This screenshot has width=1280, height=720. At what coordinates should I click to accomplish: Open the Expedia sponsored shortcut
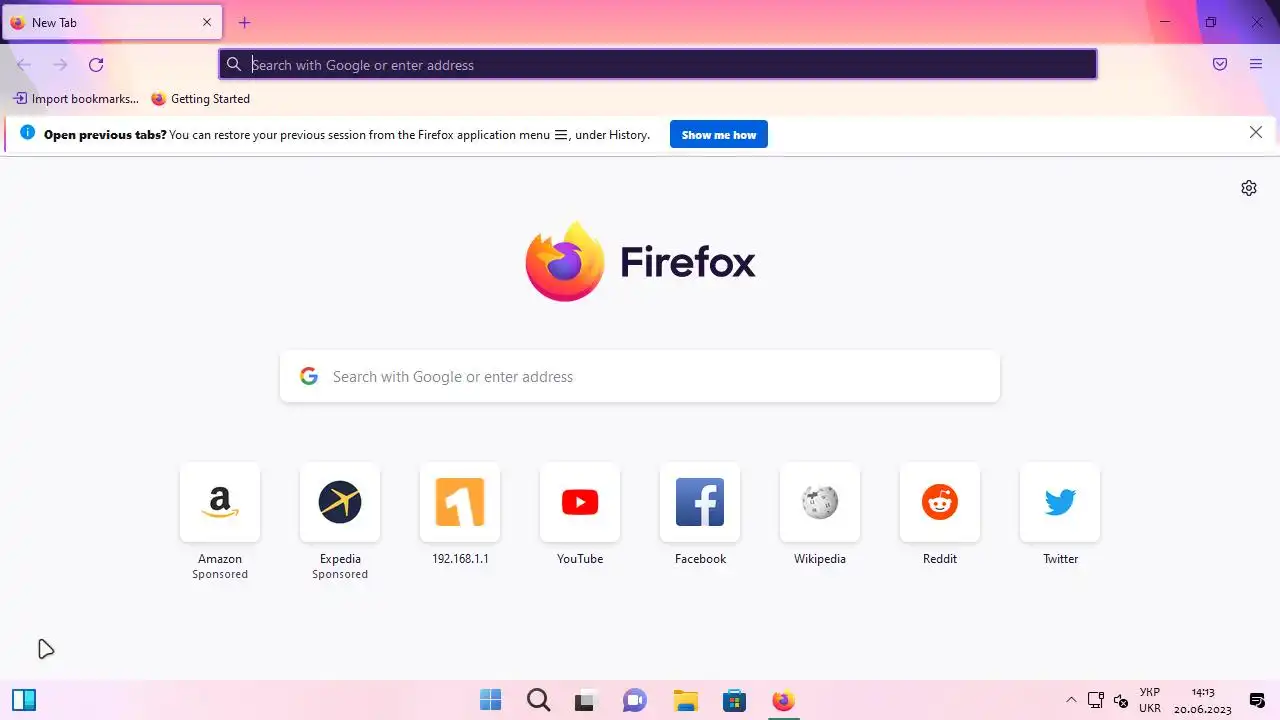[x=340, y=502]
